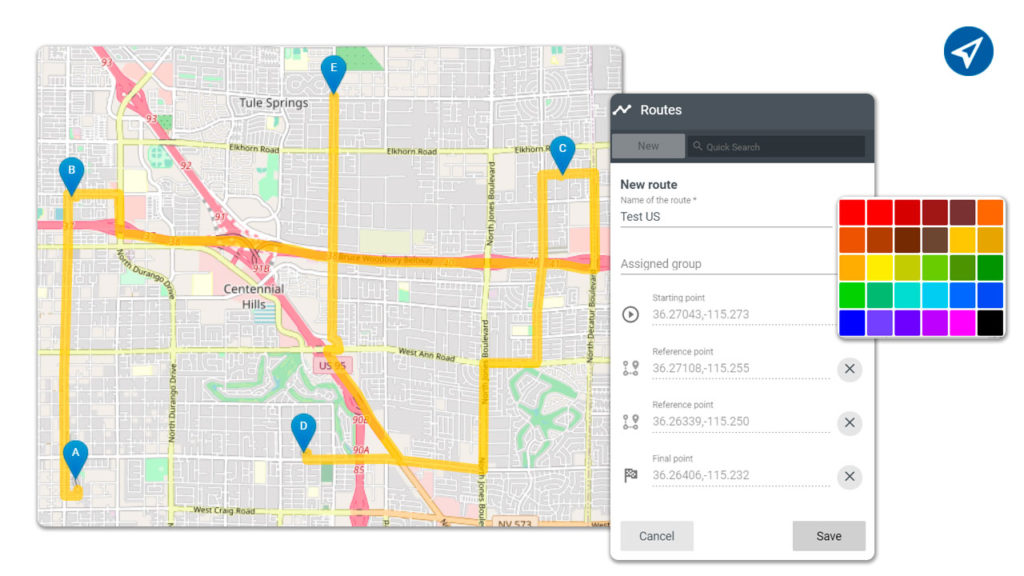1024x576 pixels.
Task: Pick the dark brown color swatch
Action: point(907,240)
